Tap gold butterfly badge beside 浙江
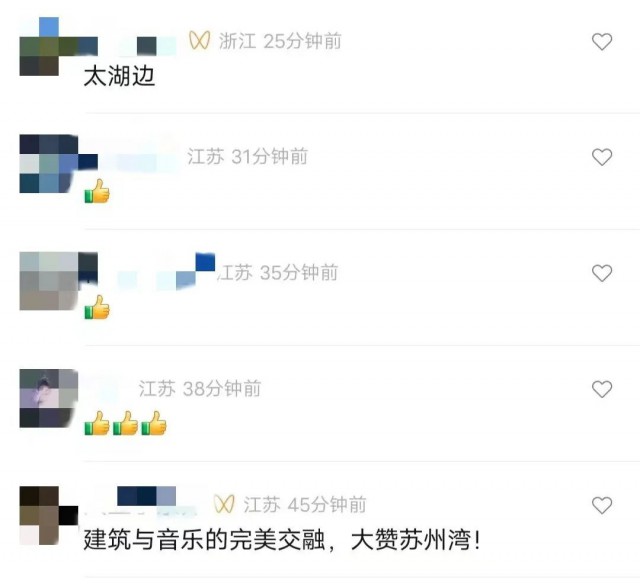This screenshot has height=584, width=640. coord(200,41)
